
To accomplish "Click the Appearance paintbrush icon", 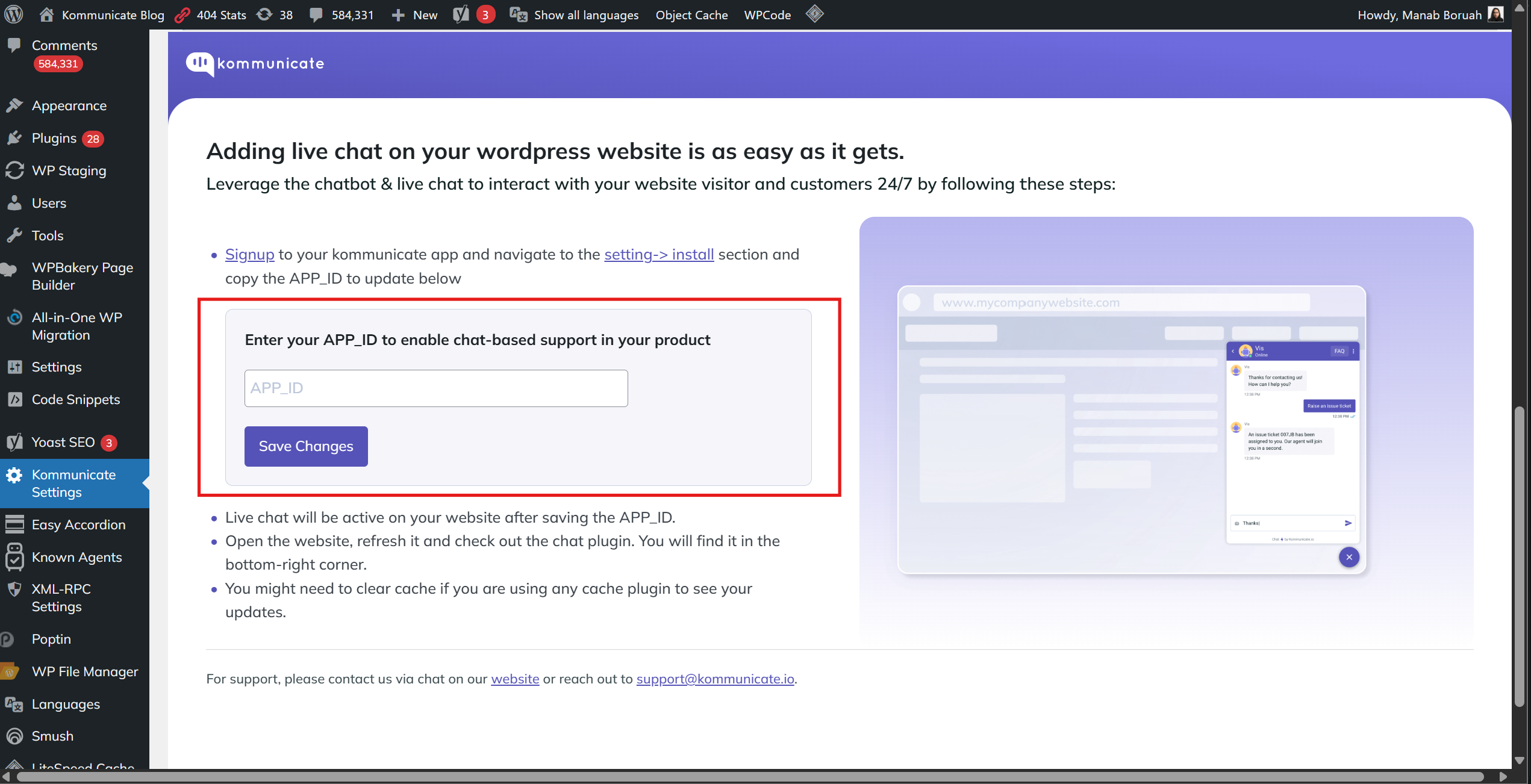I will click(x=14, y=105).
